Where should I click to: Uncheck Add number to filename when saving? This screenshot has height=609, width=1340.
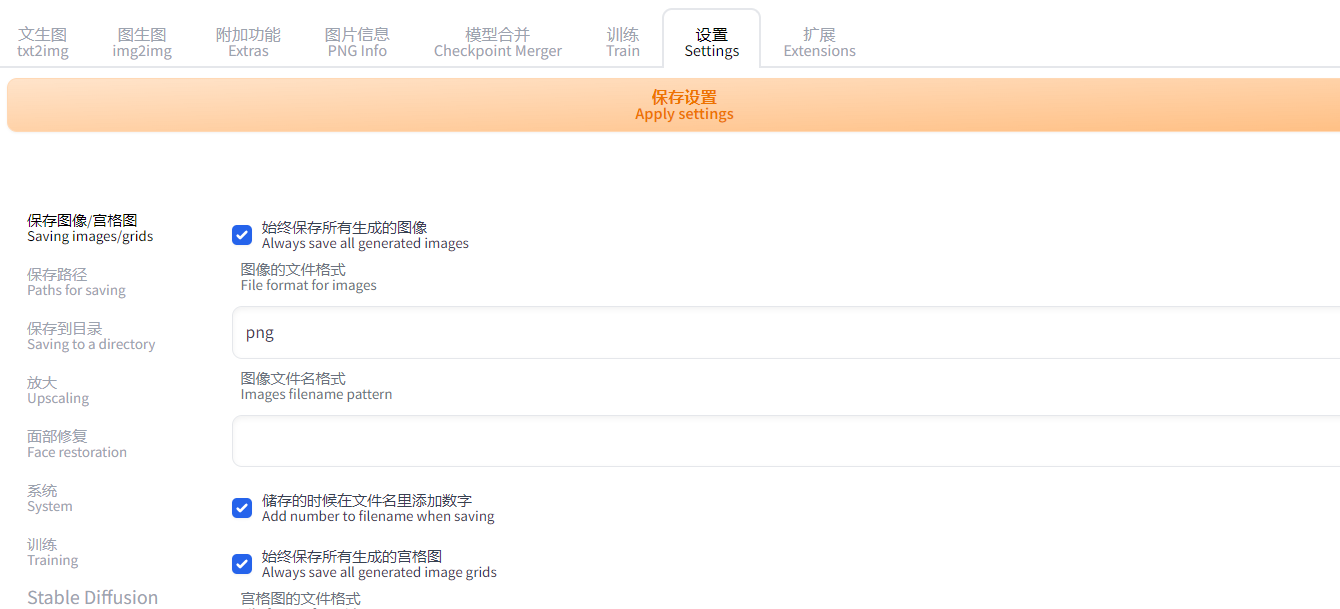[x=242, y=508]
